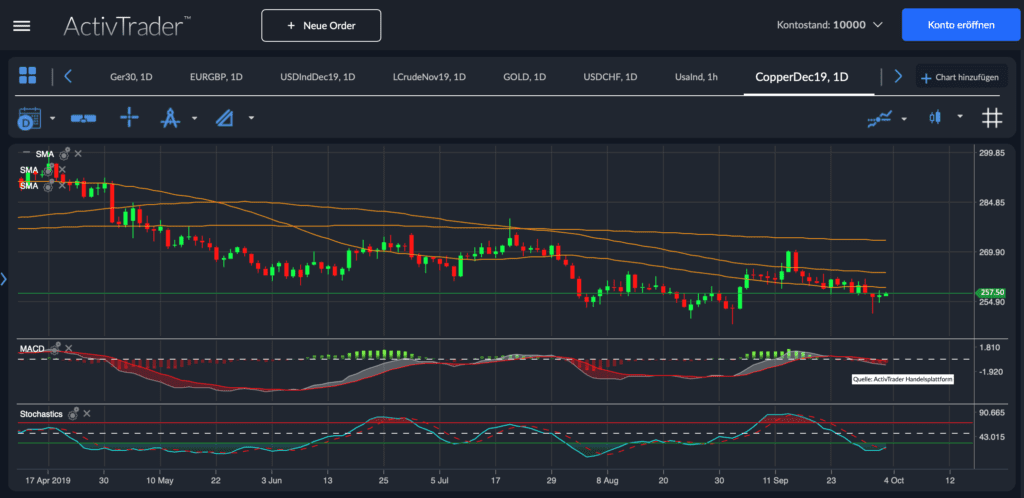Screen dimensions: 1024x498
Task: Click the 4 Oct date label
Action: [x=893, y=480]
